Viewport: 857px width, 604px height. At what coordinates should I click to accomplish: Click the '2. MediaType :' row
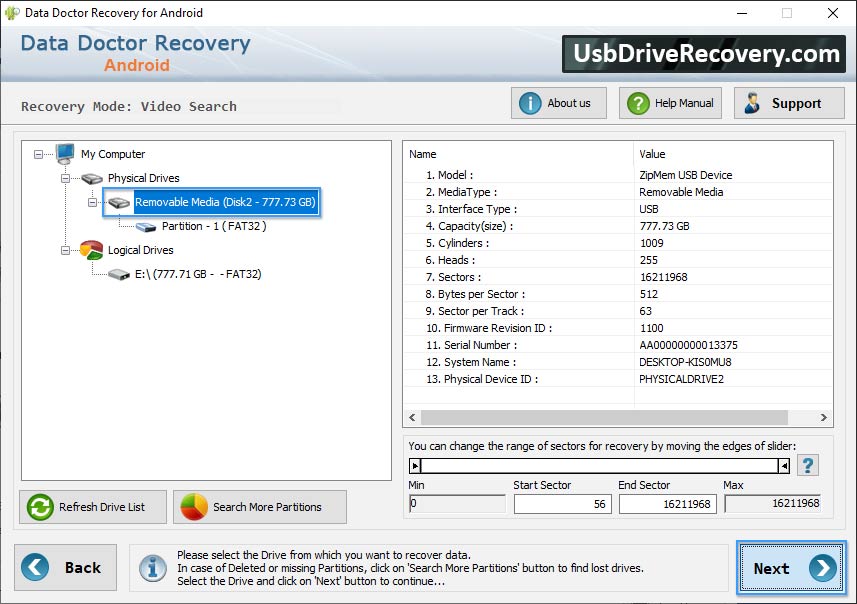tap(618, 192)
